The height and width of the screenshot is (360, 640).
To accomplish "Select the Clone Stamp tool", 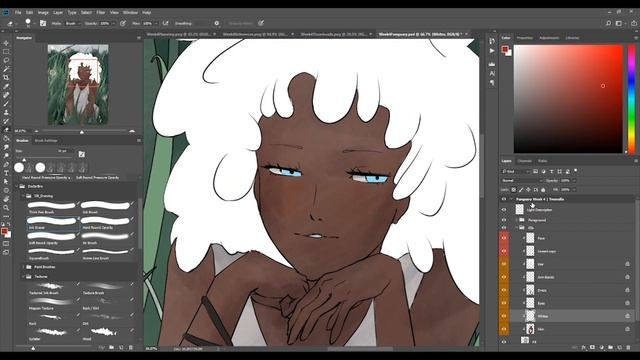I will pyautogui.click(x=6, y=112).
